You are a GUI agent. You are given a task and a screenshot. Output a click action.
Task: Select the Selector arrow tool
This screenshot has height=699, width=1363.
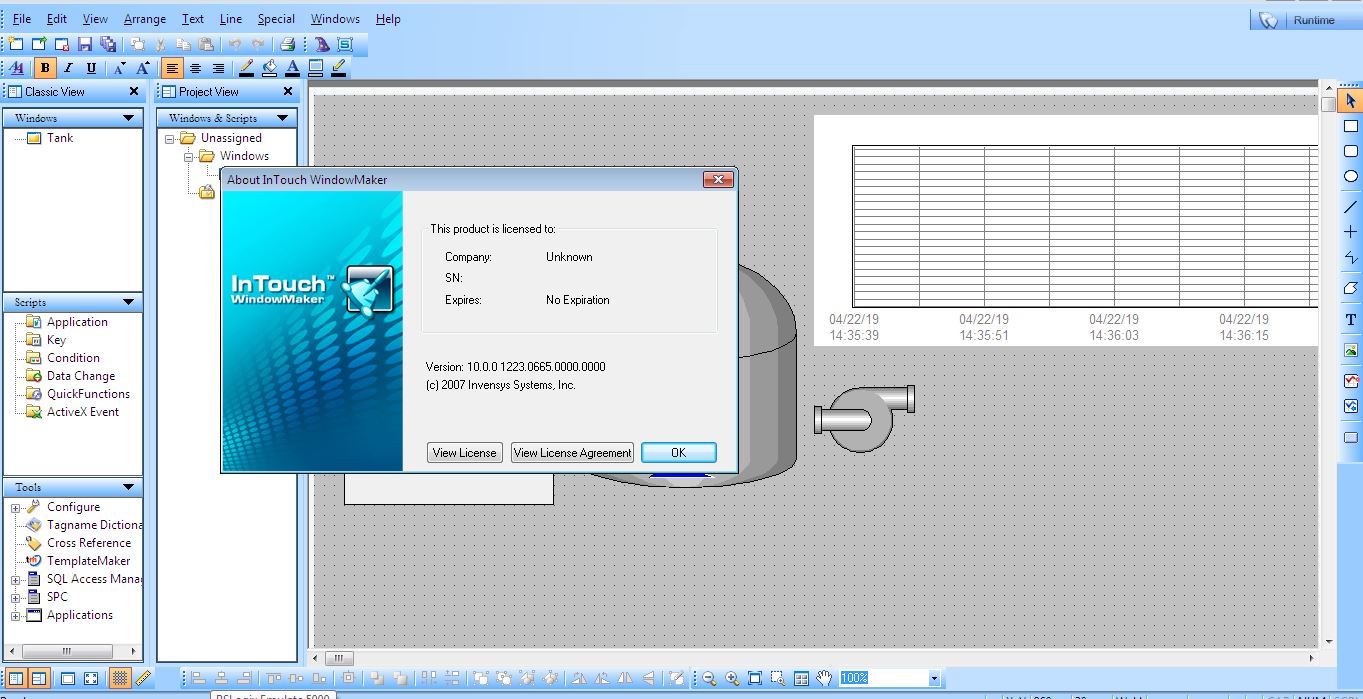click(x=1351, y=101)
